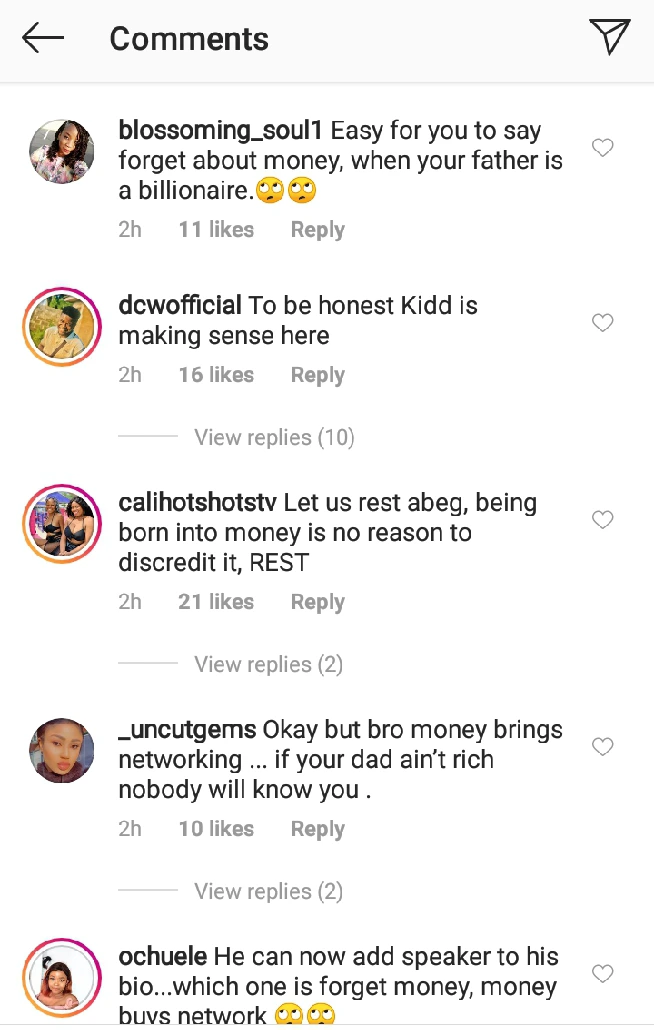
Task: Open dcwofficial's story avatar
Action: tap(61, 326)
